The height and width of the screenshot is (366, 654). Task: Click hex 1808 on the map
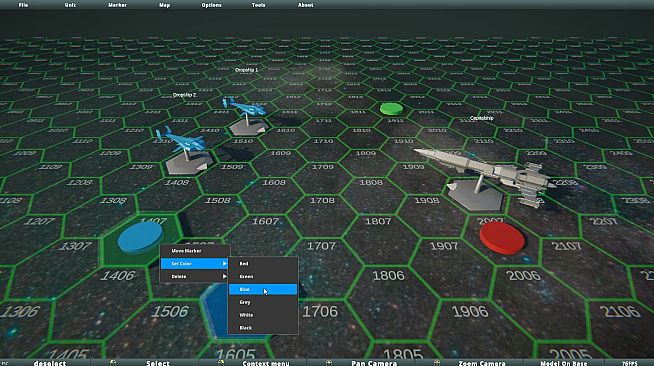(371, 182)
